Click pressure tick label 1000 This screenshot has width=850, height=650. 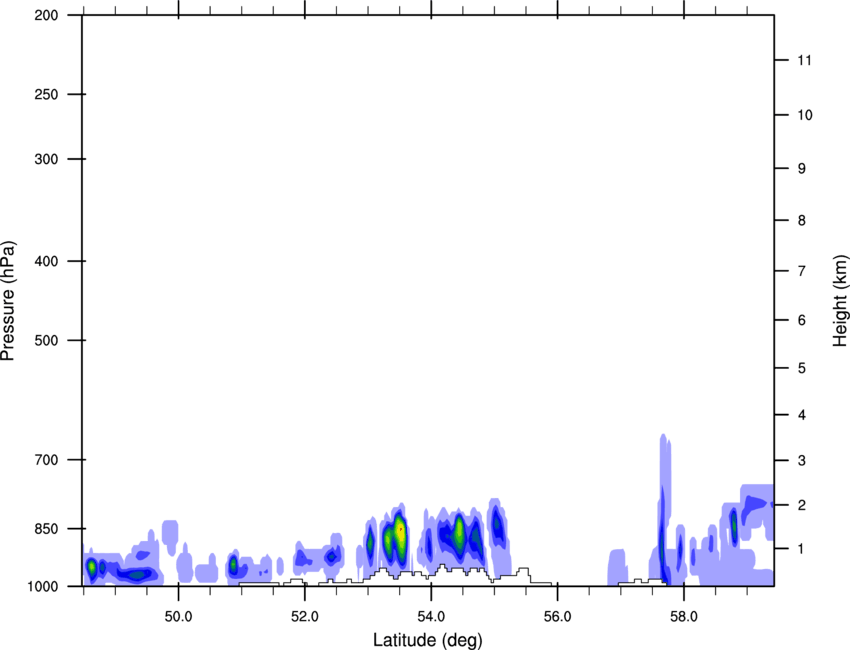[x=43, y=586]
